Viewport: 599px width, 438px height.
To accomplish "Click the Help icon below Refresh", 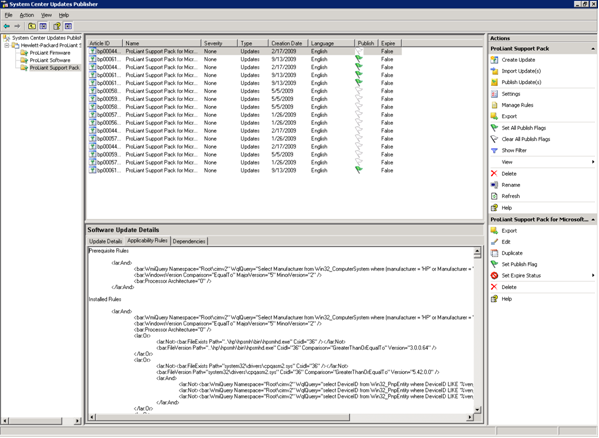I will (494, 208).
